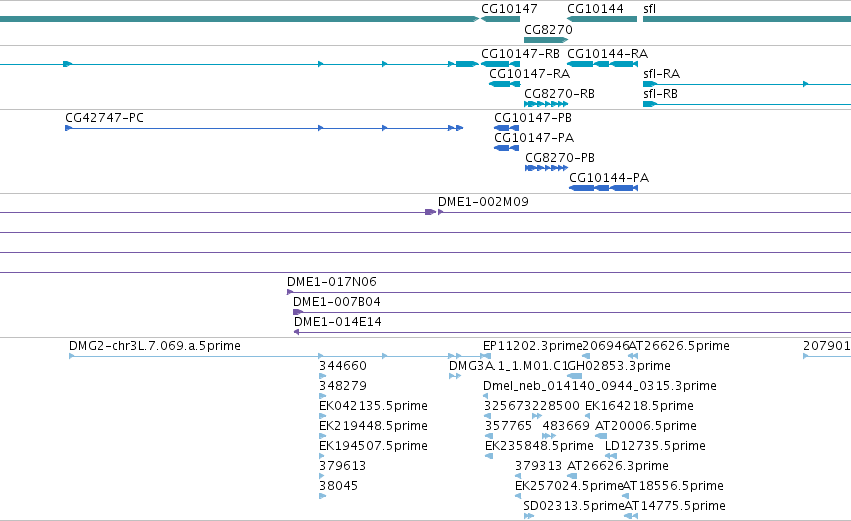Select the DMG2-chr3L.7.069.a.5prime EST label
Image resolution: width=851 pixels, height=521 pixels.
coord(155,346)
